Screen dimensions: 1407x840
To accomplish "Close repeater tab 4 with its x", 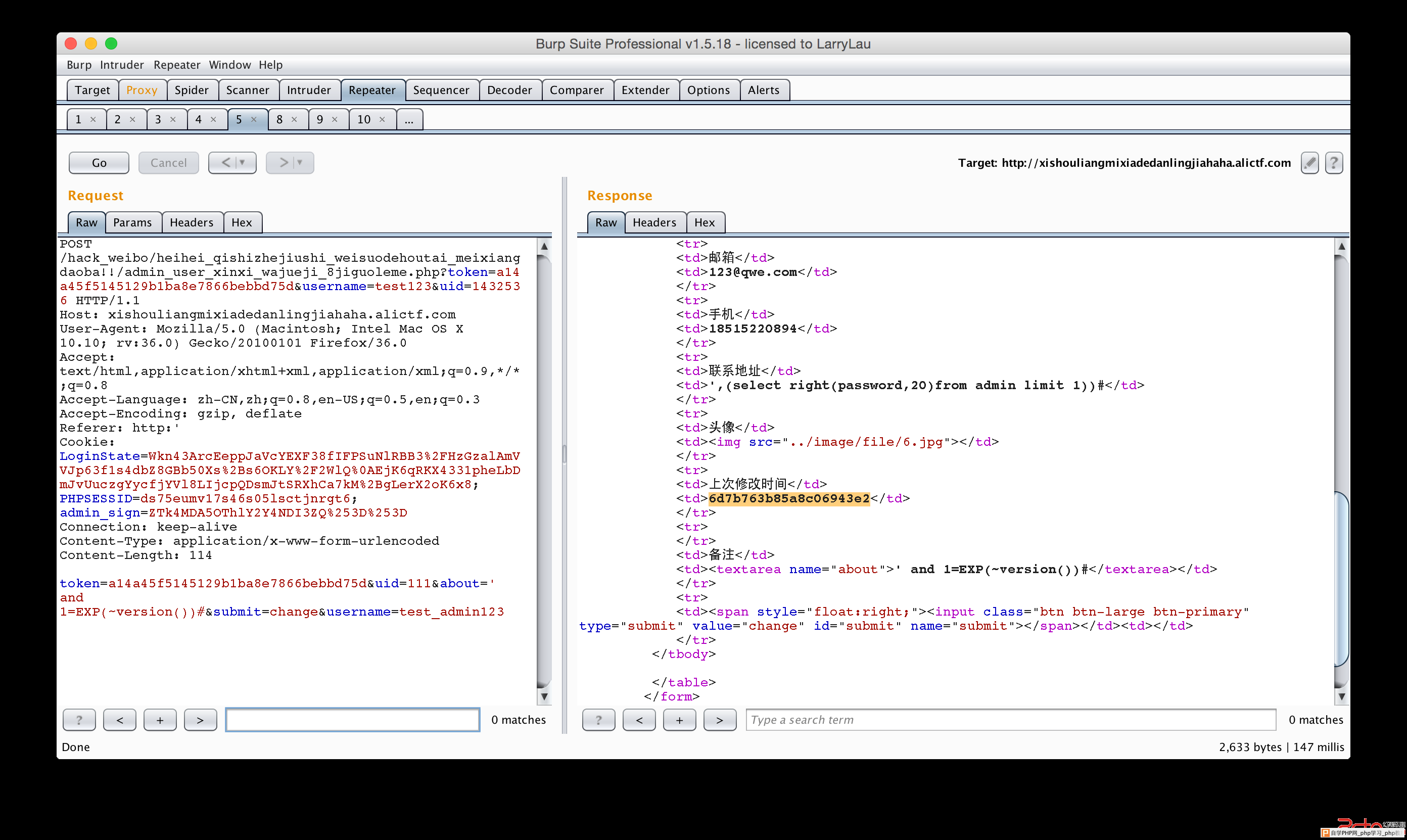I will click(213, 119).
